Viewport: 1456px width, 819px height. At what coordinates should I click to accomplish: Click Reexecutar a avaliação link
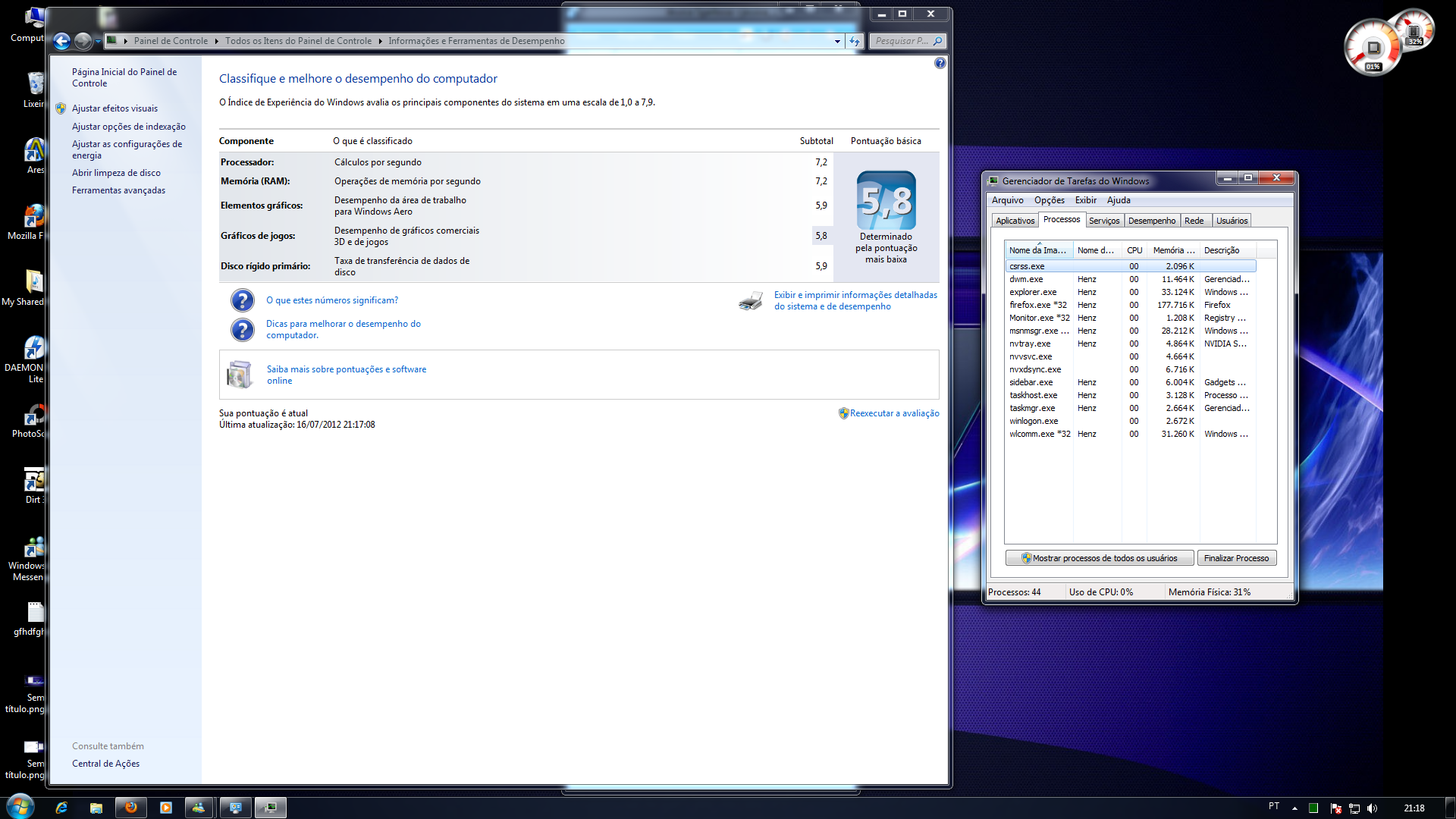pos(894,413)
